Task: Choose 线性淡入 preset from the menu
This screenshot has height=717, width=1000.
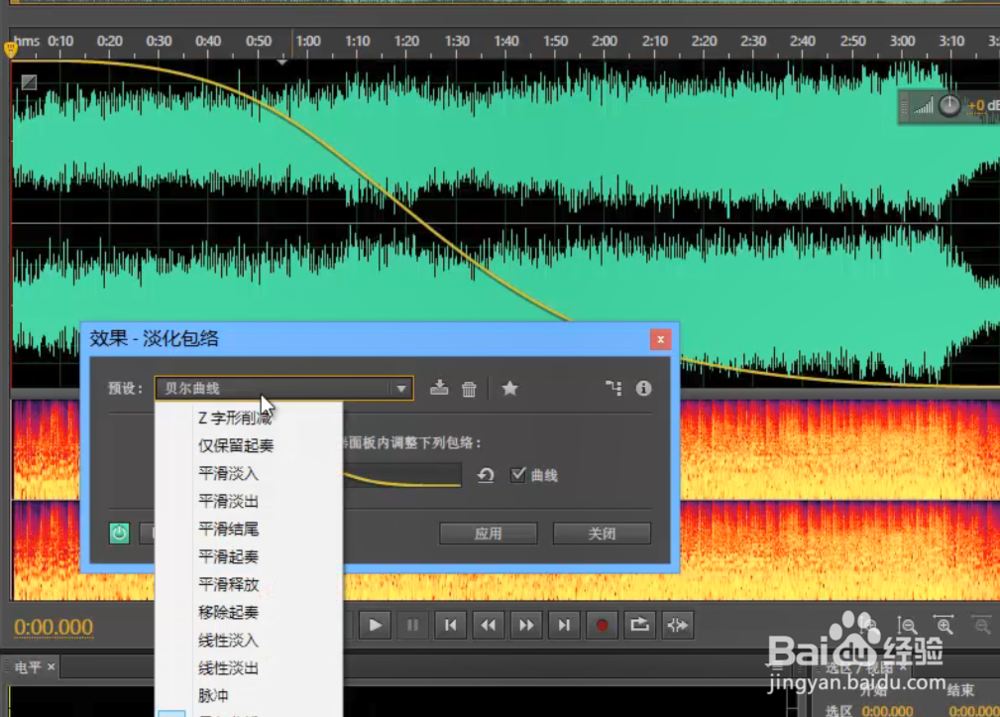Action: 227,641
